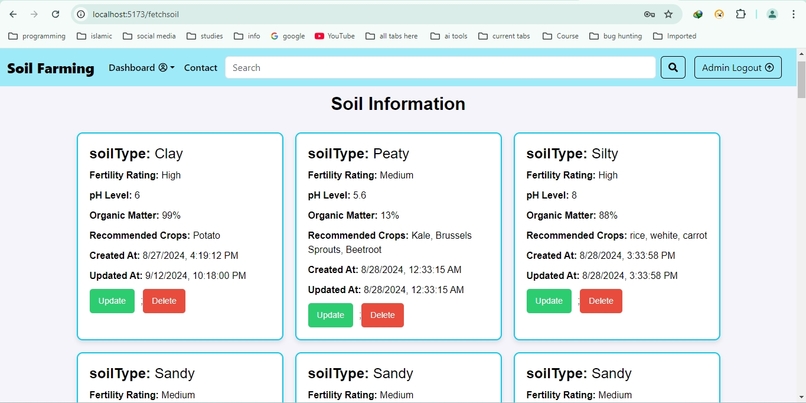Click the address bar URL
This screenshot has height=403, width=806.
point(136,14)
